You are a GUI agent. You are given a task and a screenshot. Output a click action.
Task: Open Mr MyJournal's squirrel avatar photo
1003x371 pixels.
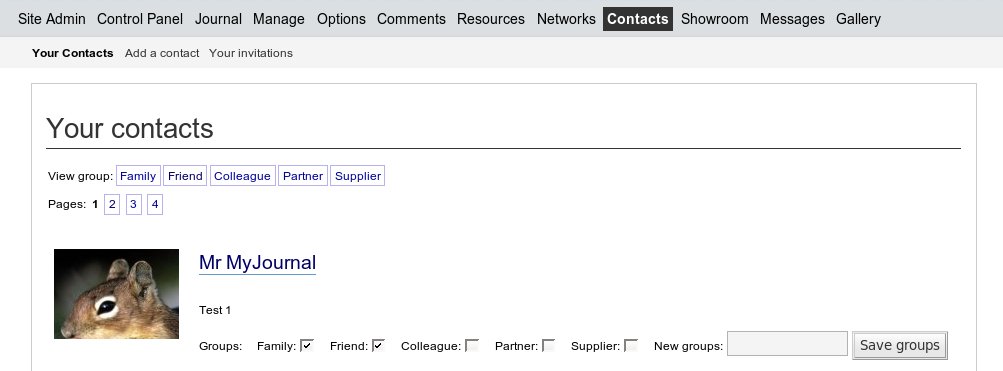[116, 294]
